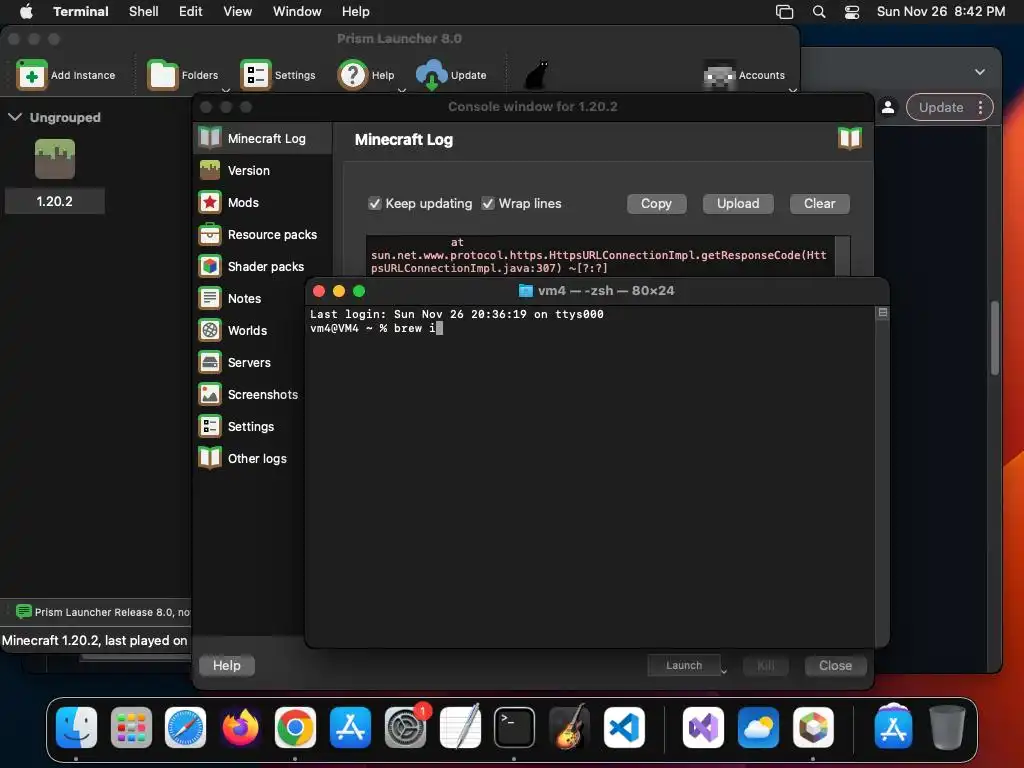Open Prism Launcher Settings toolbar icon
The width and height of the screenshot is (1024, 768).
point(255,75)
